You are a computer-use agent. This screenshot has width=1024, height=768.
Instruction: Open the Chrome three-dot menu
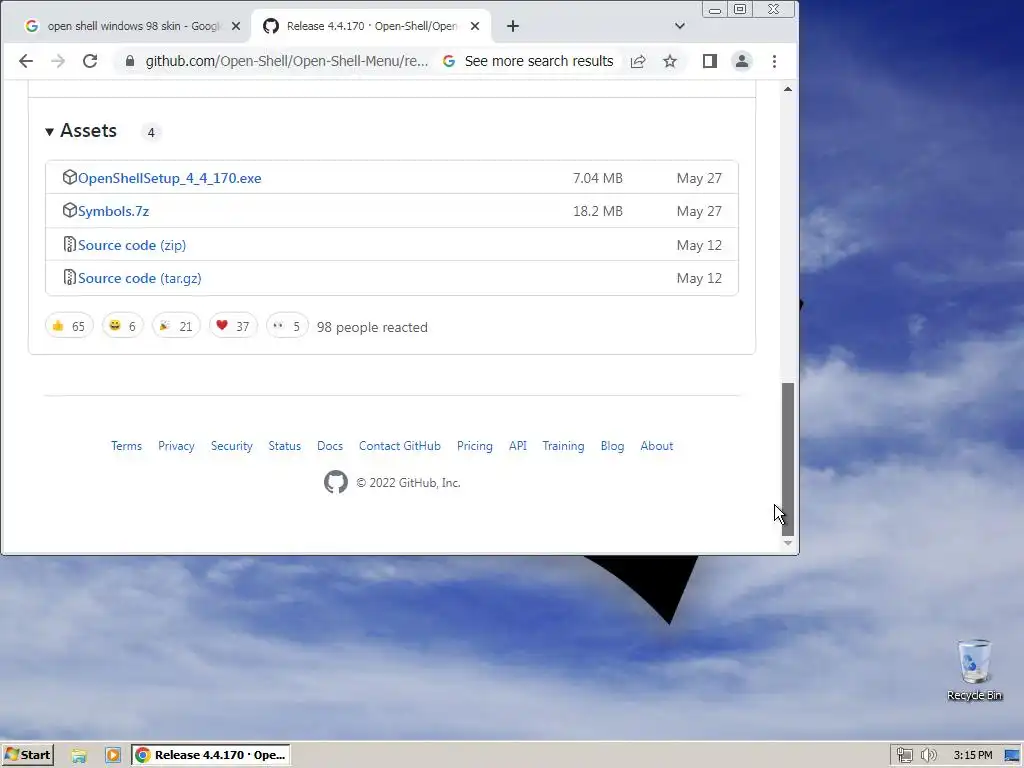(x=775, y=61)
